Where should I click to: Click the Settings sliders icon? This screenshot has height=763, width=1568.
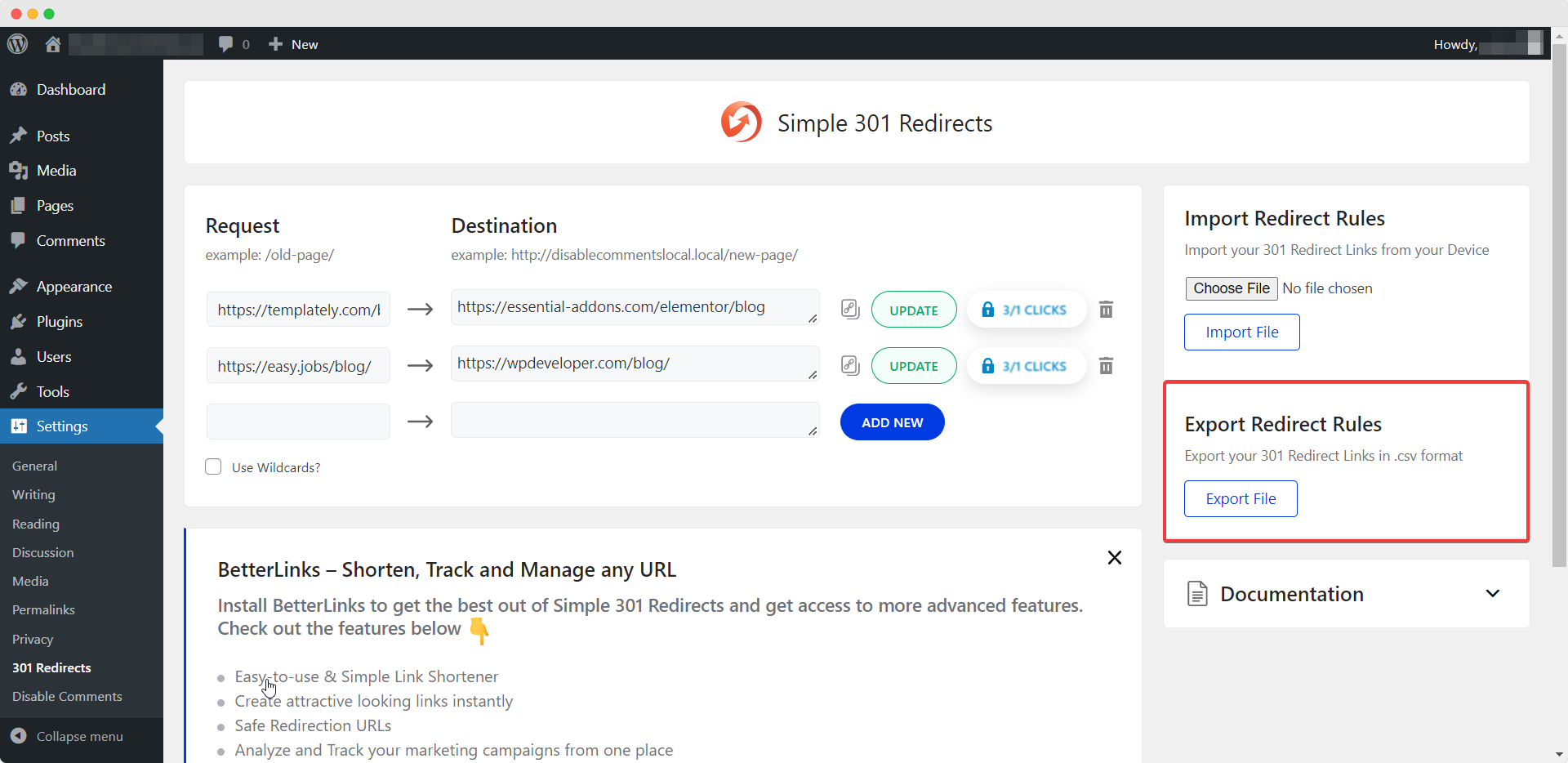[x=19, y=426]
